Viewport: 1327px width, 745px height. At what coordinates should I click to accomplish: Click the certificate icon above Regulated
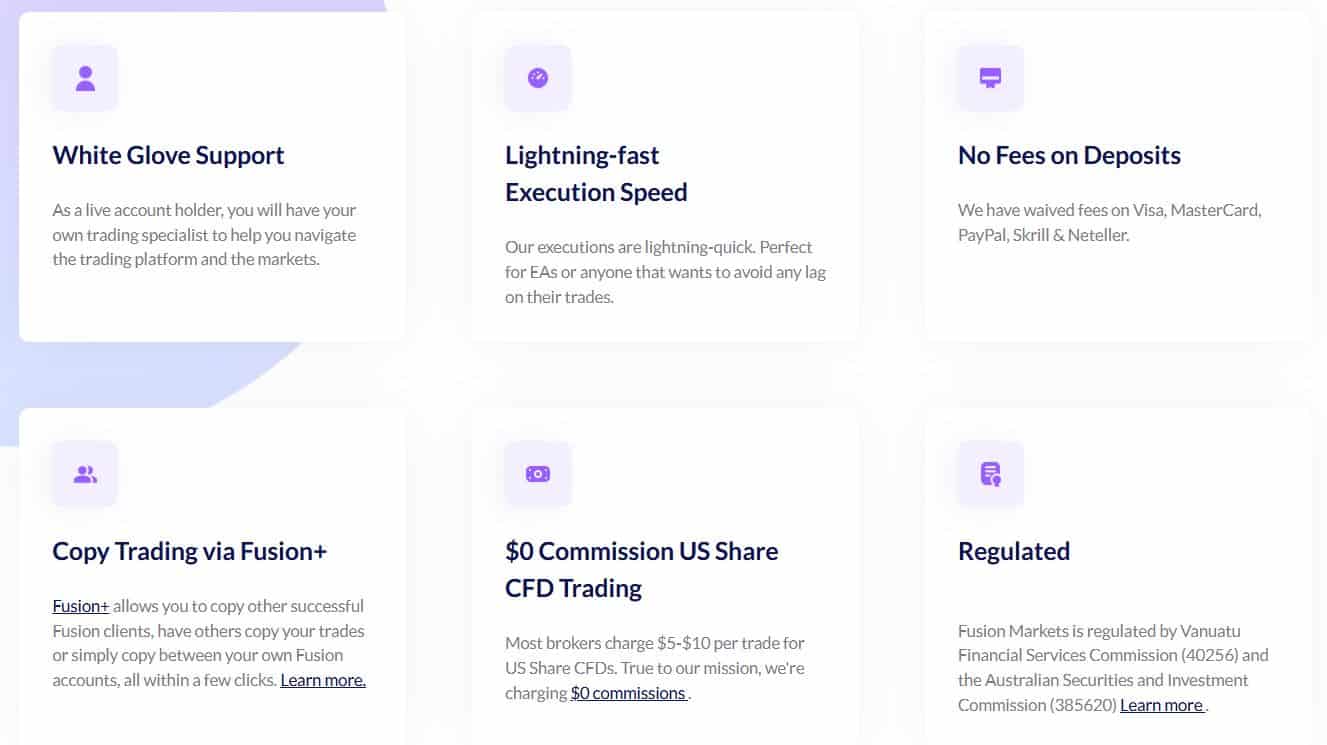tap(991, 474)
